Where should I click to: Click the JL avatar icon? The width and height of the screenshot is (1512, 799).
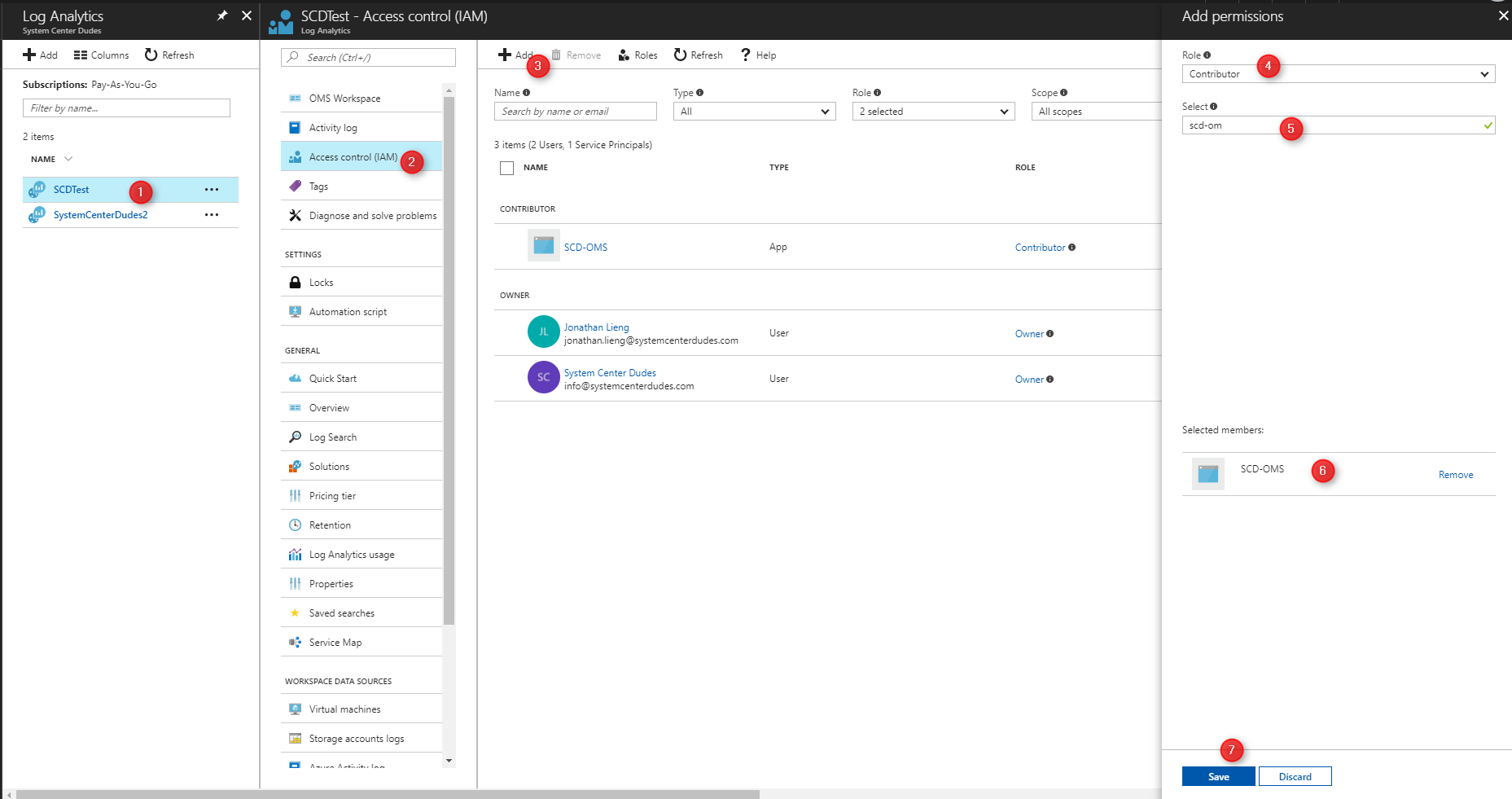tap(544, 331)
